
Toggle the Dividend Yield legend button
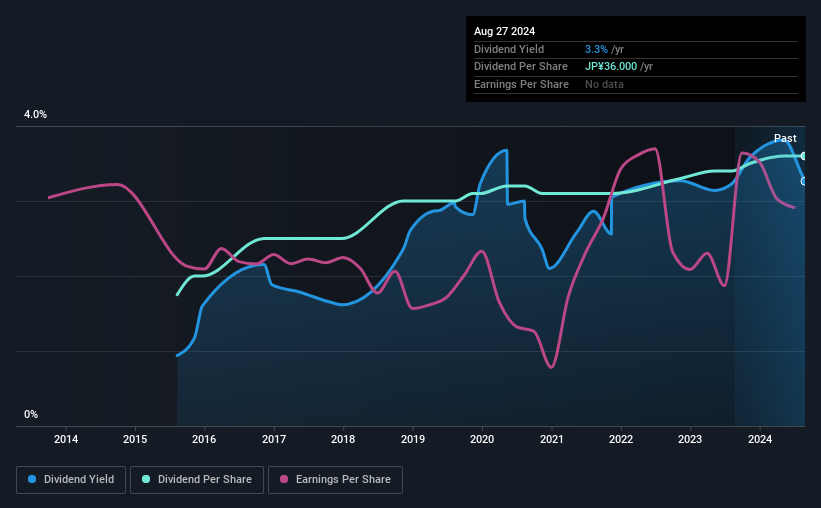pos(71,480)
